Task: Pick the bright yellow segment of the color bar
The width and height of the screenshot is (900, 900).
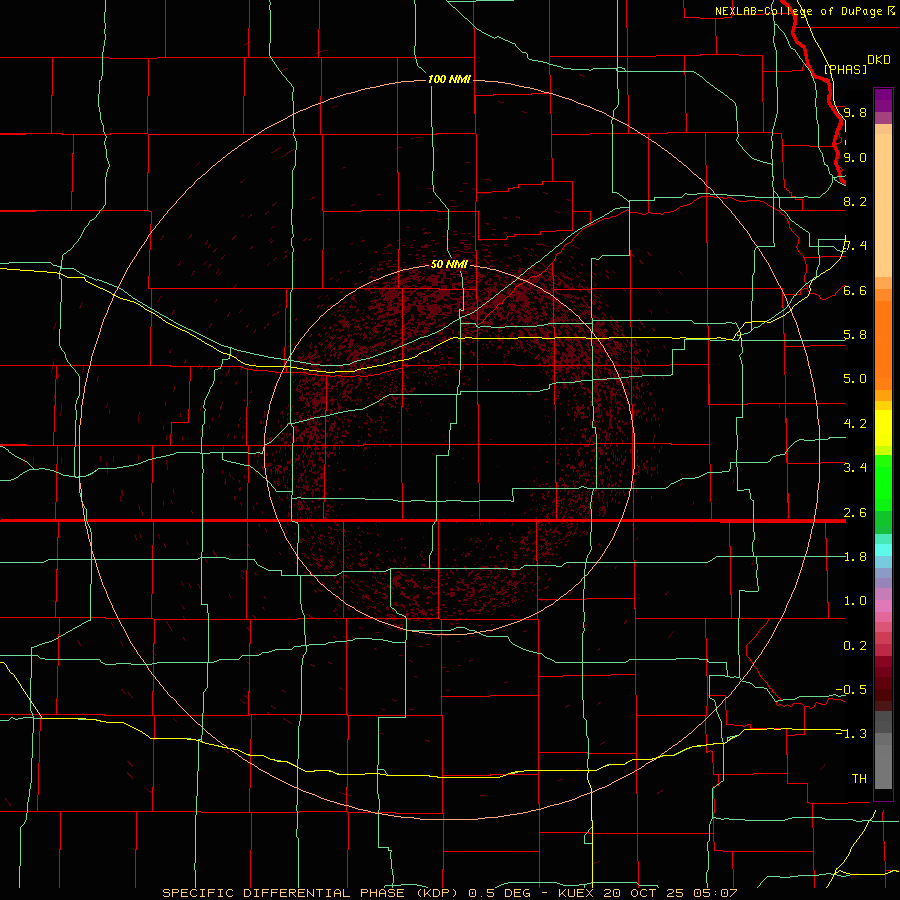Action: pyautogui.click(x=883, y=428)
